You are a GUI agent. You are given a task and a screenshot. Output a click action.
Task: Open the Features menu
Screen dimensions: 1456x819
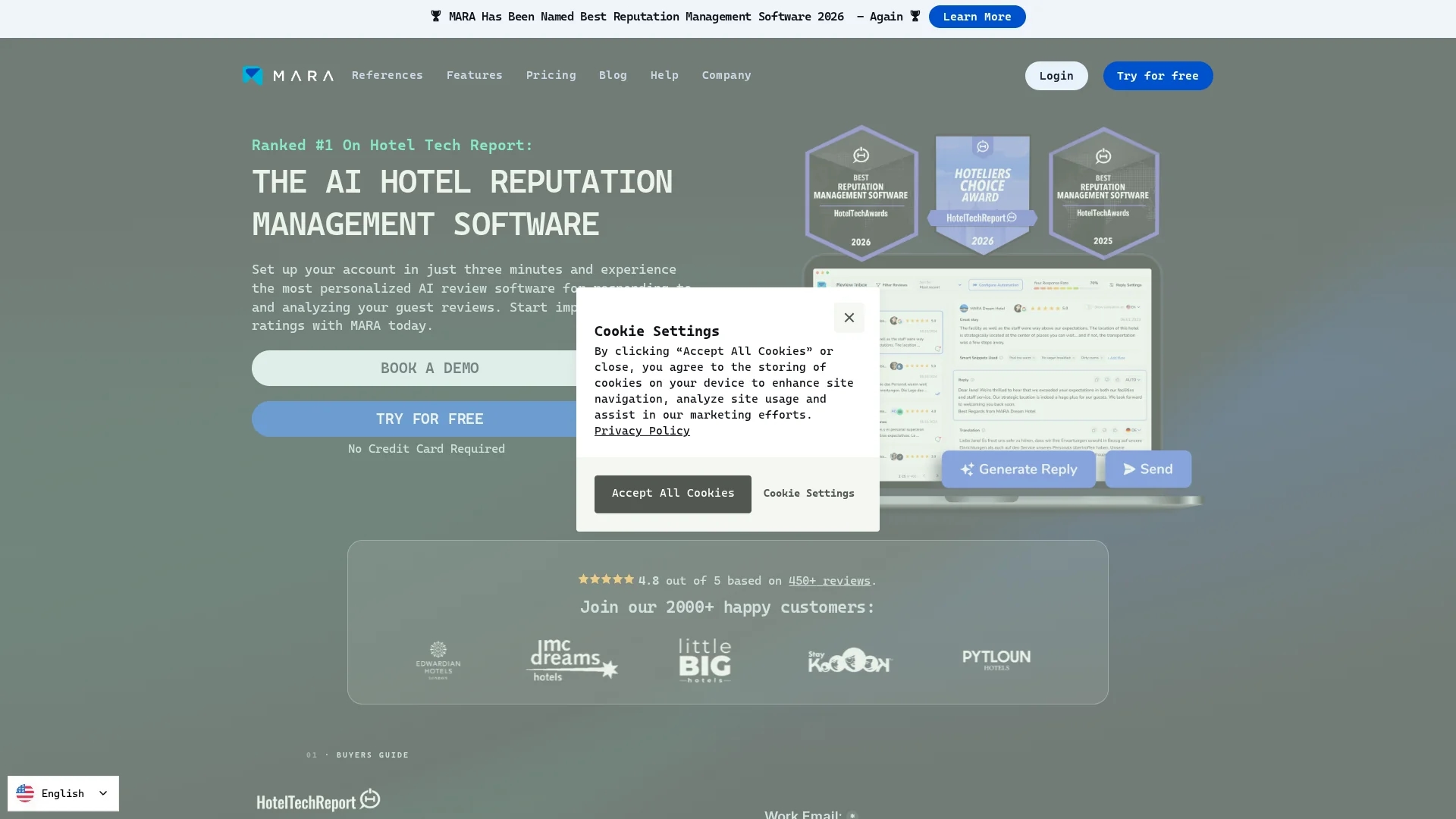pyautogui.click(x=474, y=75)
